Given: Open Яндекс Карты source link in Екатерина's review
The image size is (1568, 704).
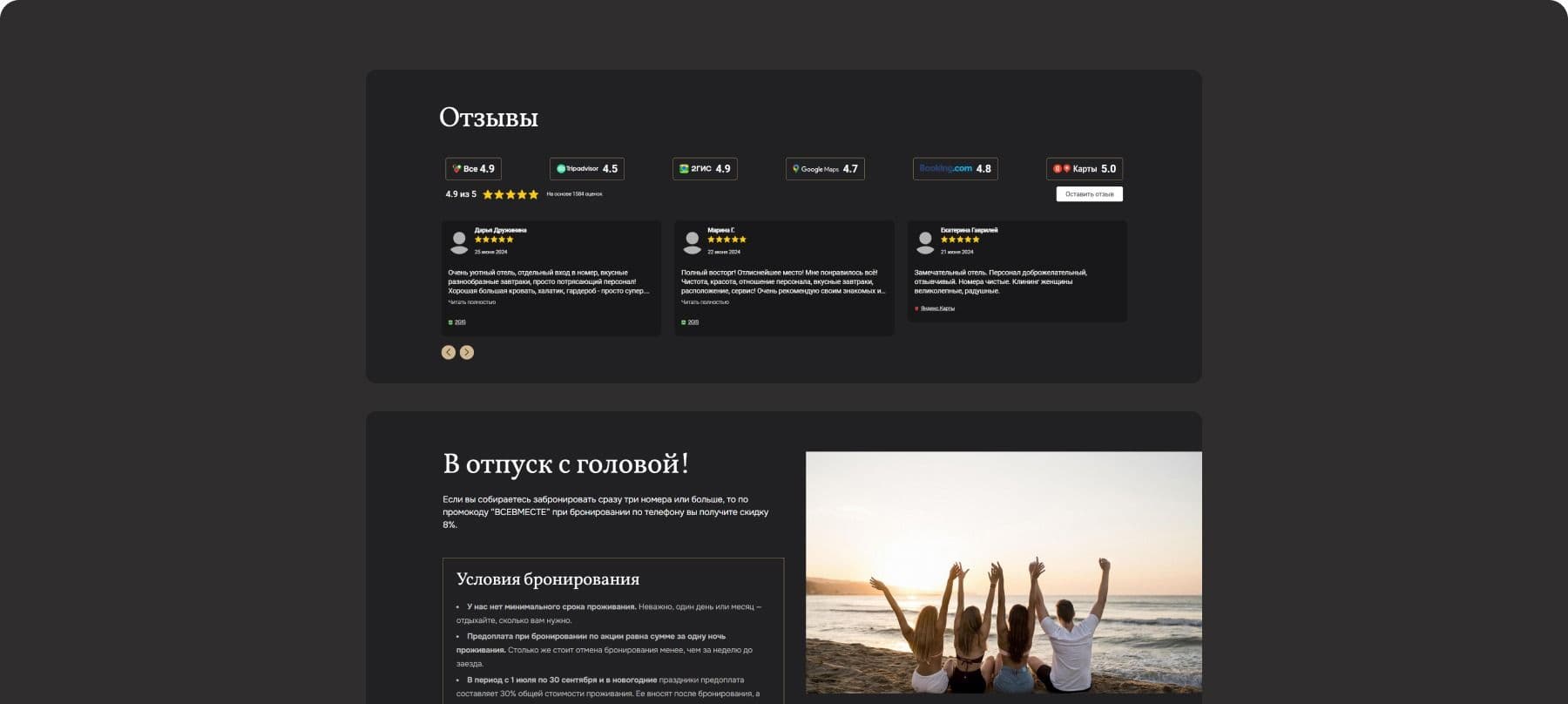Looking at the screenshot, I should pos(936,308).
